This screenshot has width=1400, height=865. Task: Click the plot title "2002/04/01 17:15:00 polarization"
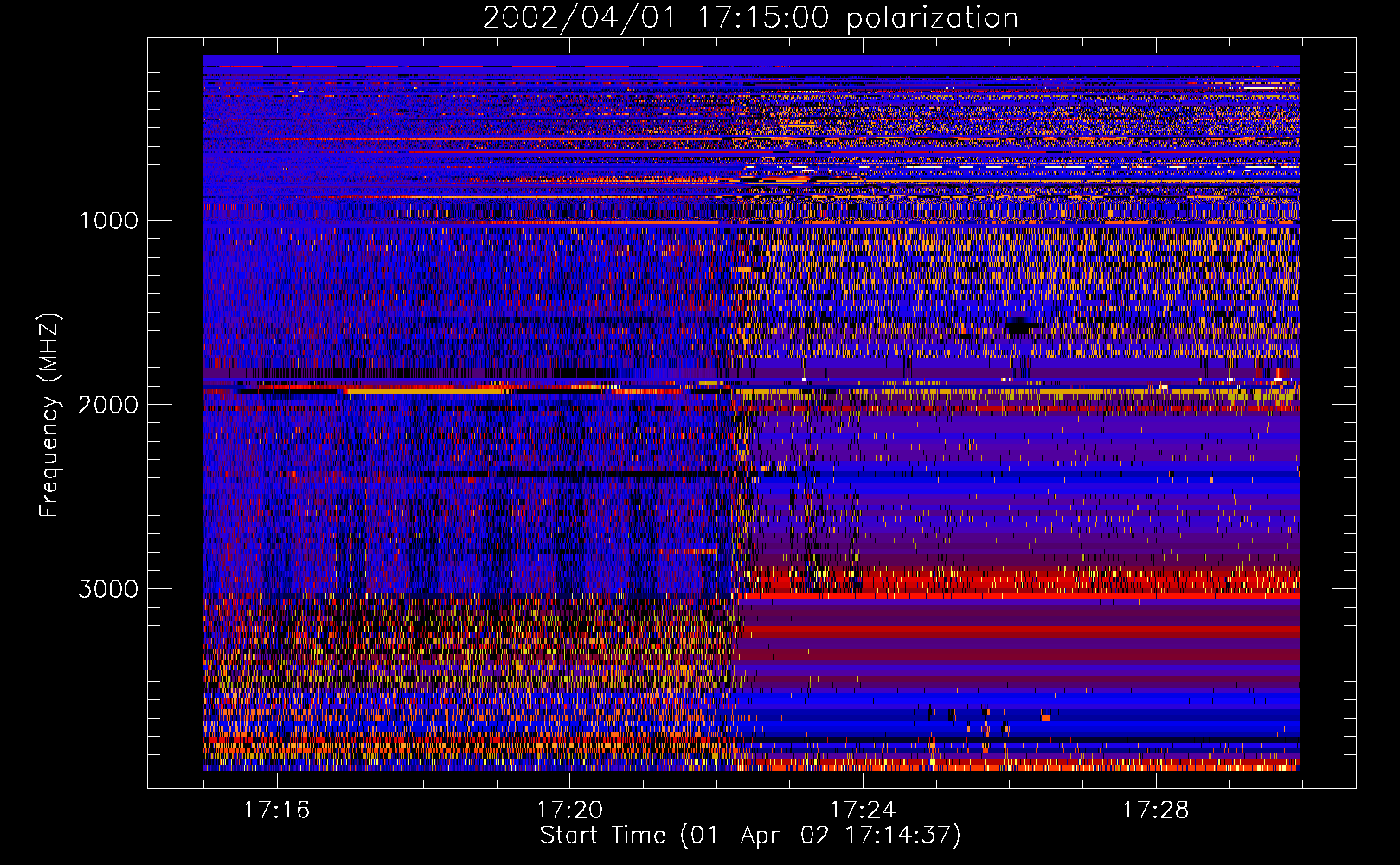pyautogui.click(x=749, y=18)
